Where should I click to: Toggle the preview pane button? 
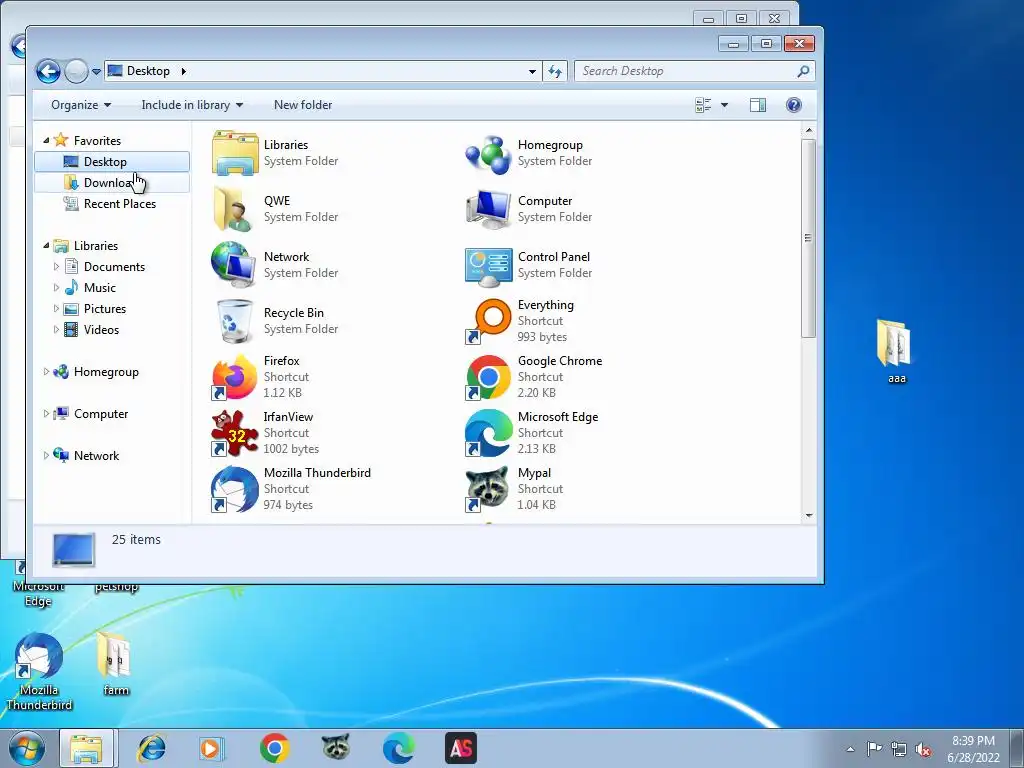(x=758, y=105)
